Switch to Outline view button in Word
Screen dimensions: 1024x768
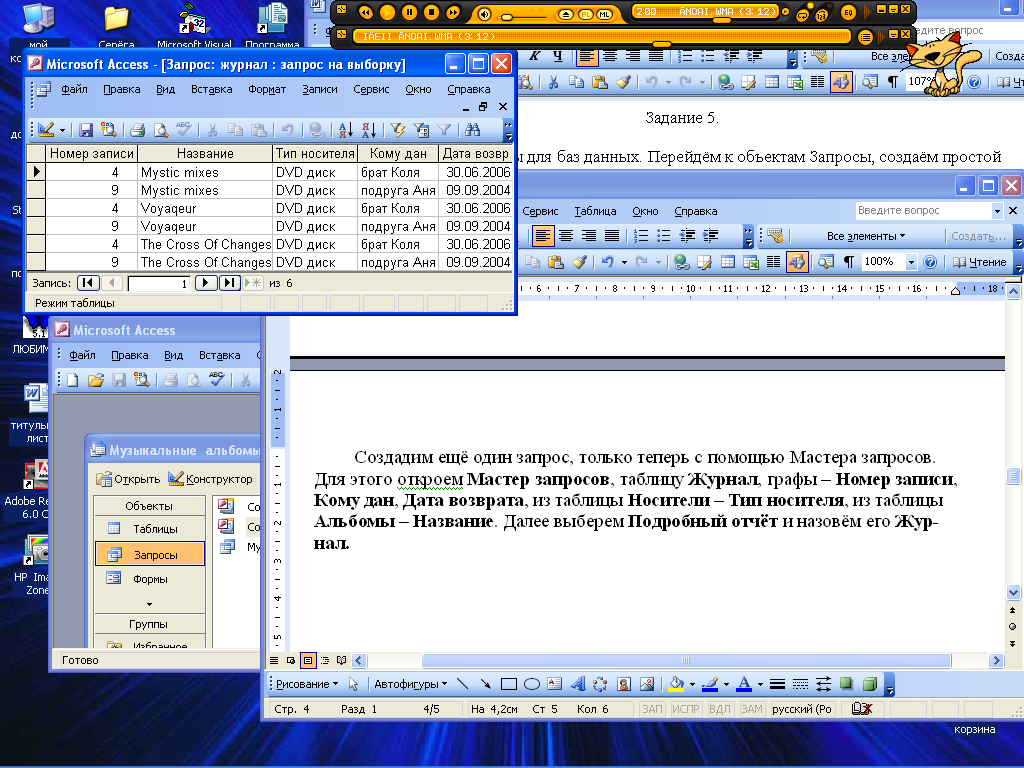tap(325, 660)
